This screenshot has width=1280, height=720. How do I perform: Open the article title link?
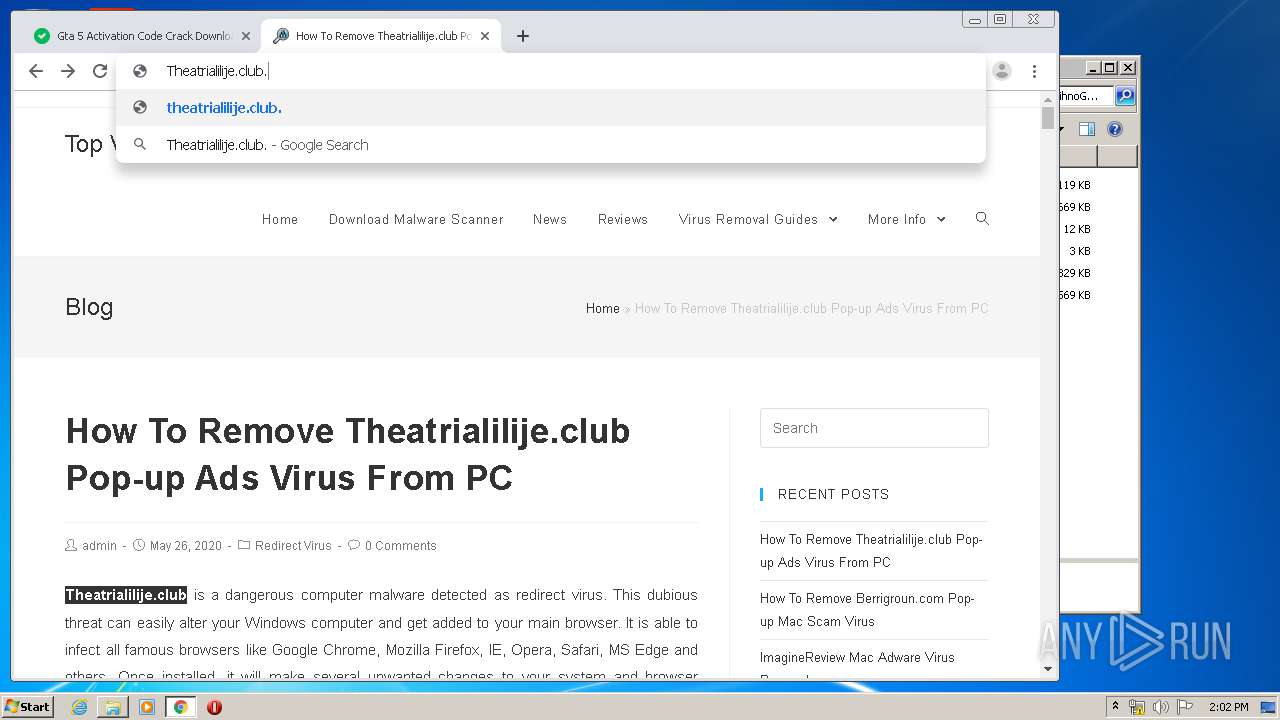coord(348,454)
